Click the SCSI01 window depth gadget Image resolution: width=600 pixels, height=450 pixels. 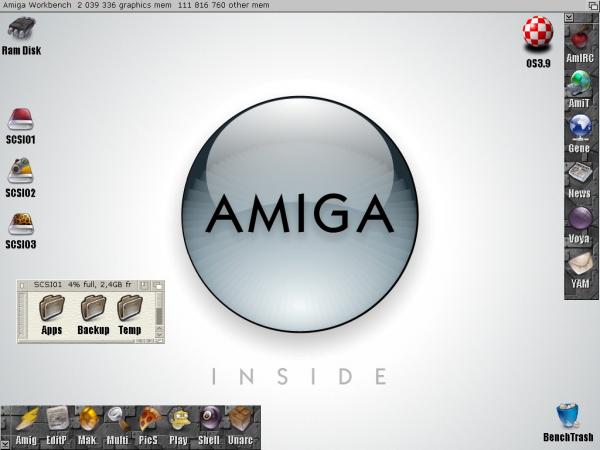(x=158, y=285)
